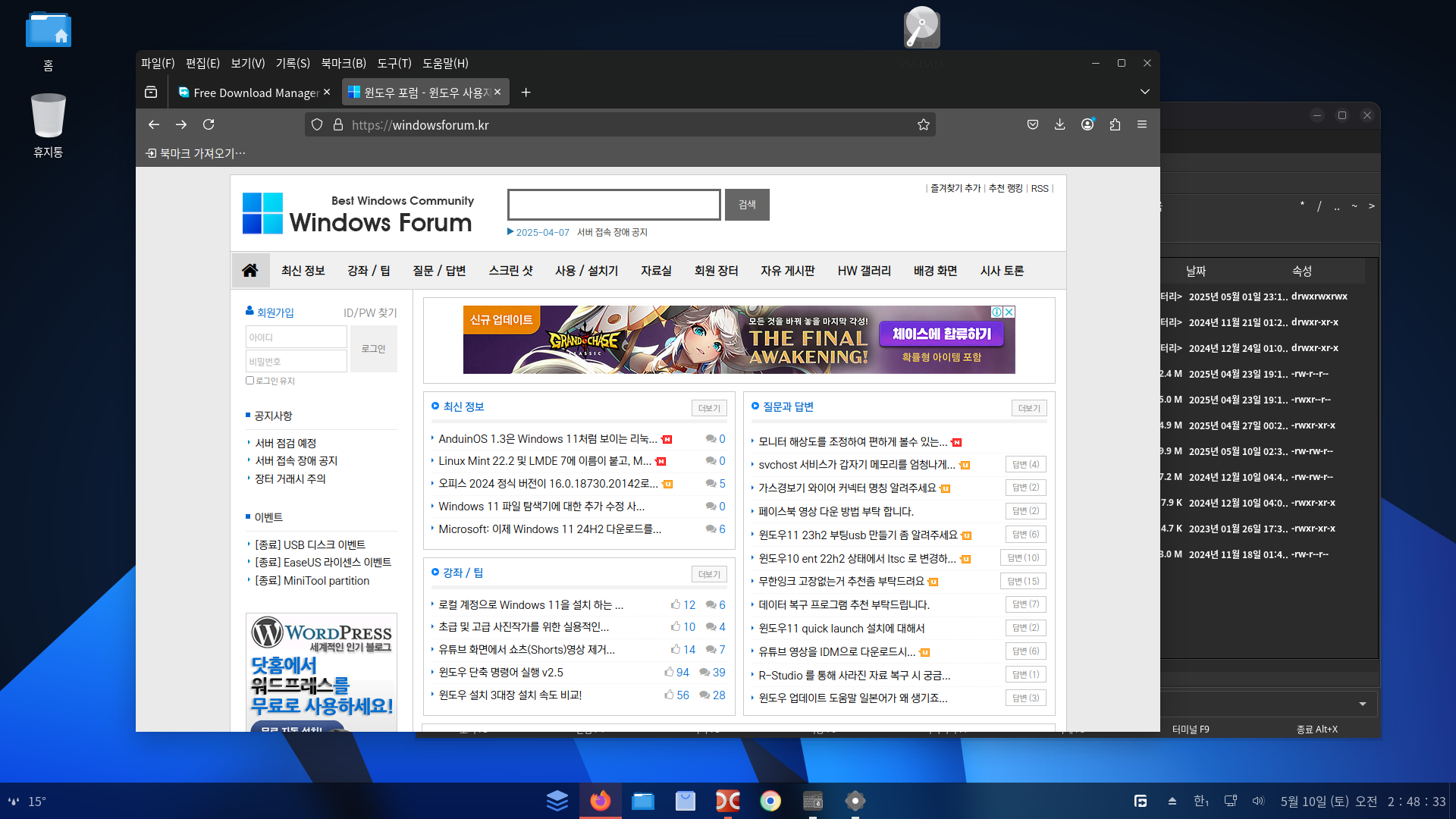The width and height of the screenshot is (1456, 819).
Task: Expand the list all tabs chevron
Action: 1144,92
